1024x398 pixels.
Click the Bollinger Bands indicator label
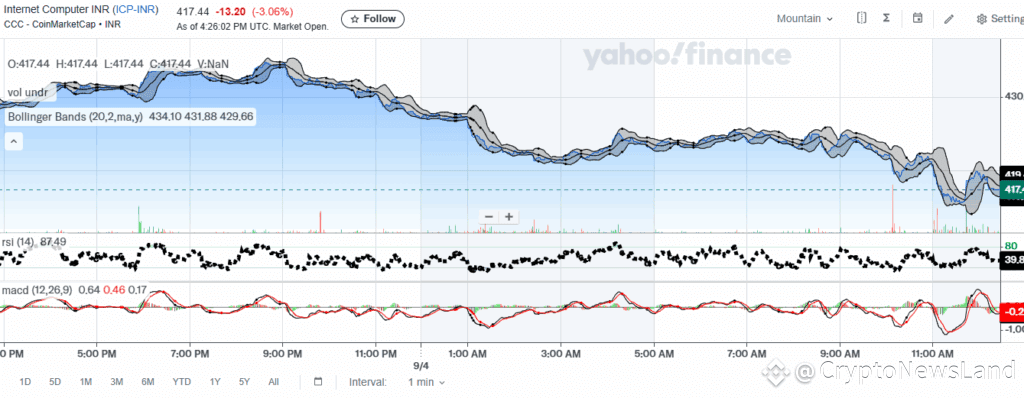(75, 118)
